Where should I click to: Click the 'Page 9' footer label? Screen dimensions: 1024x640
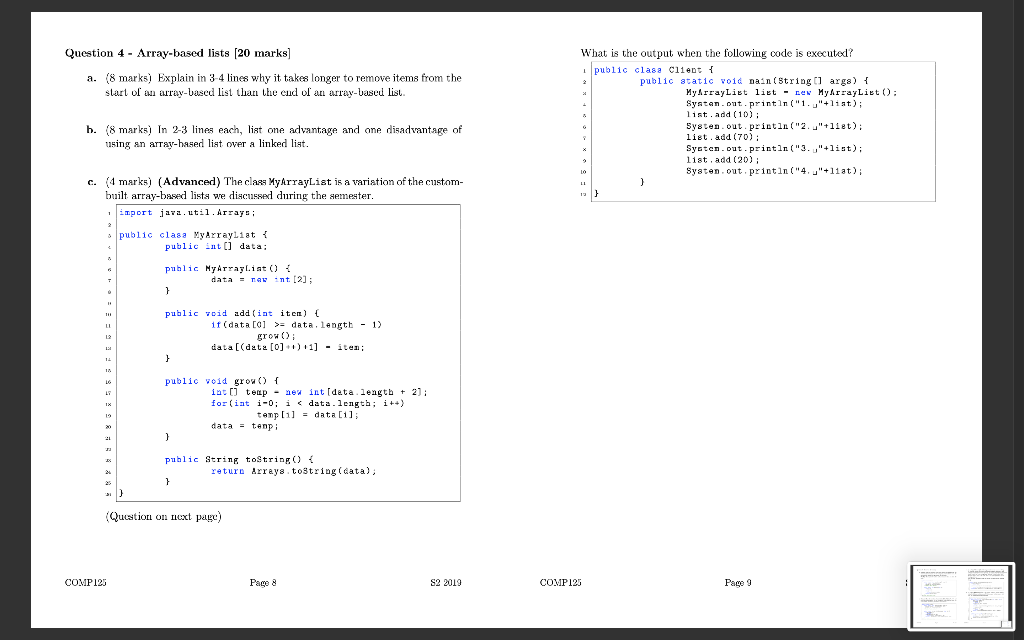coord(739,583)
